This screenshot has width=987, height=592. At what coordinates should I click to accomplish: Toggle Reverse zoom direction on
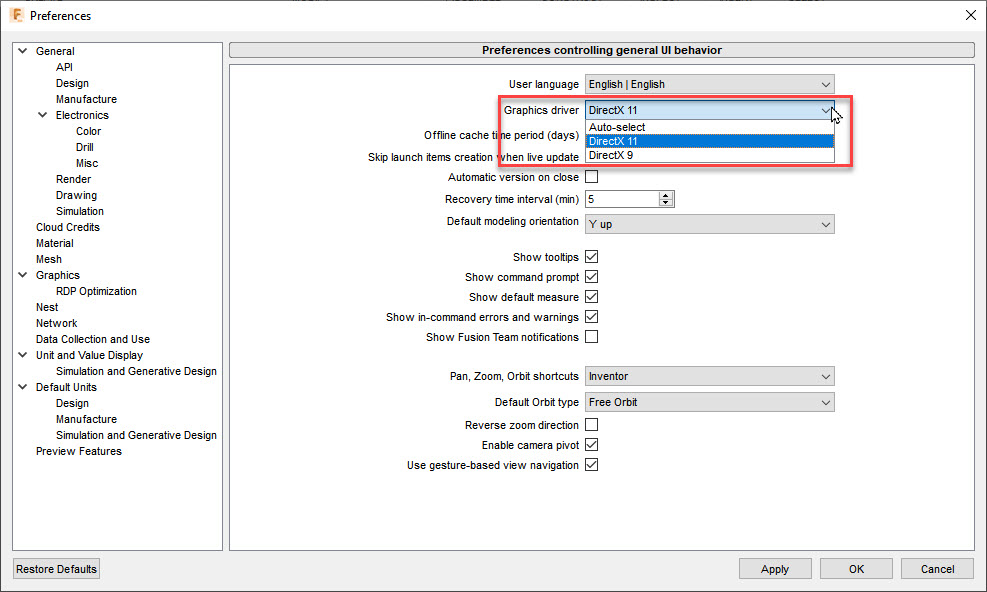point(591,424)
